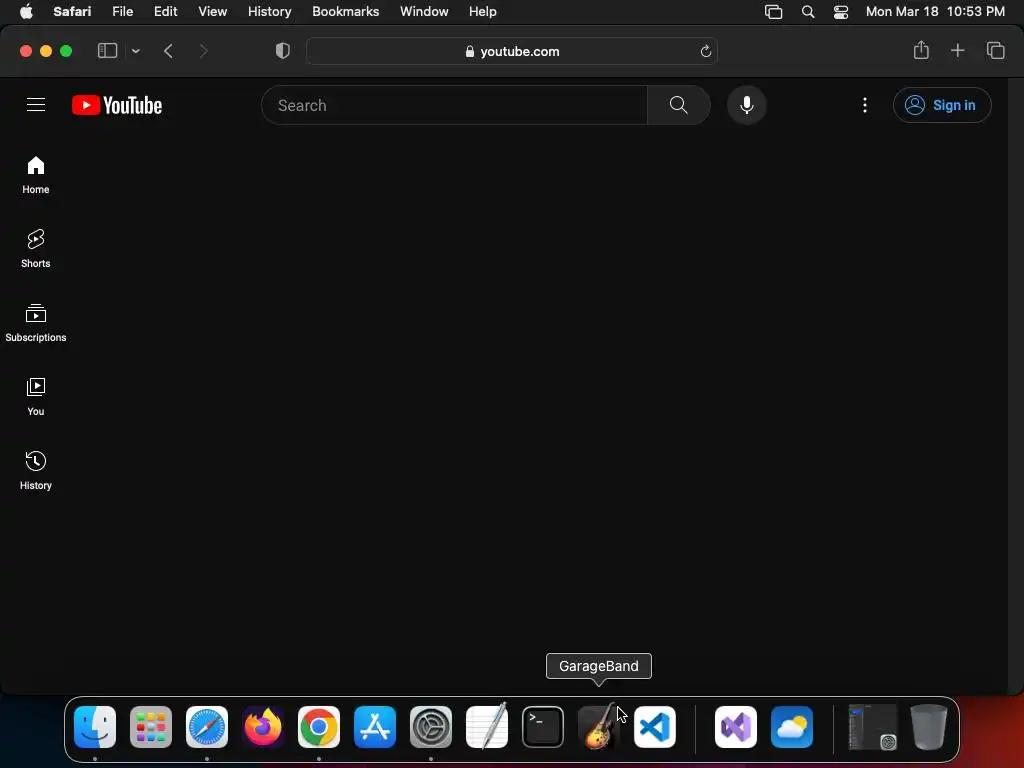Click the Sign in button
Viewport: 1024px width, 768px height.
pos(942,105)
